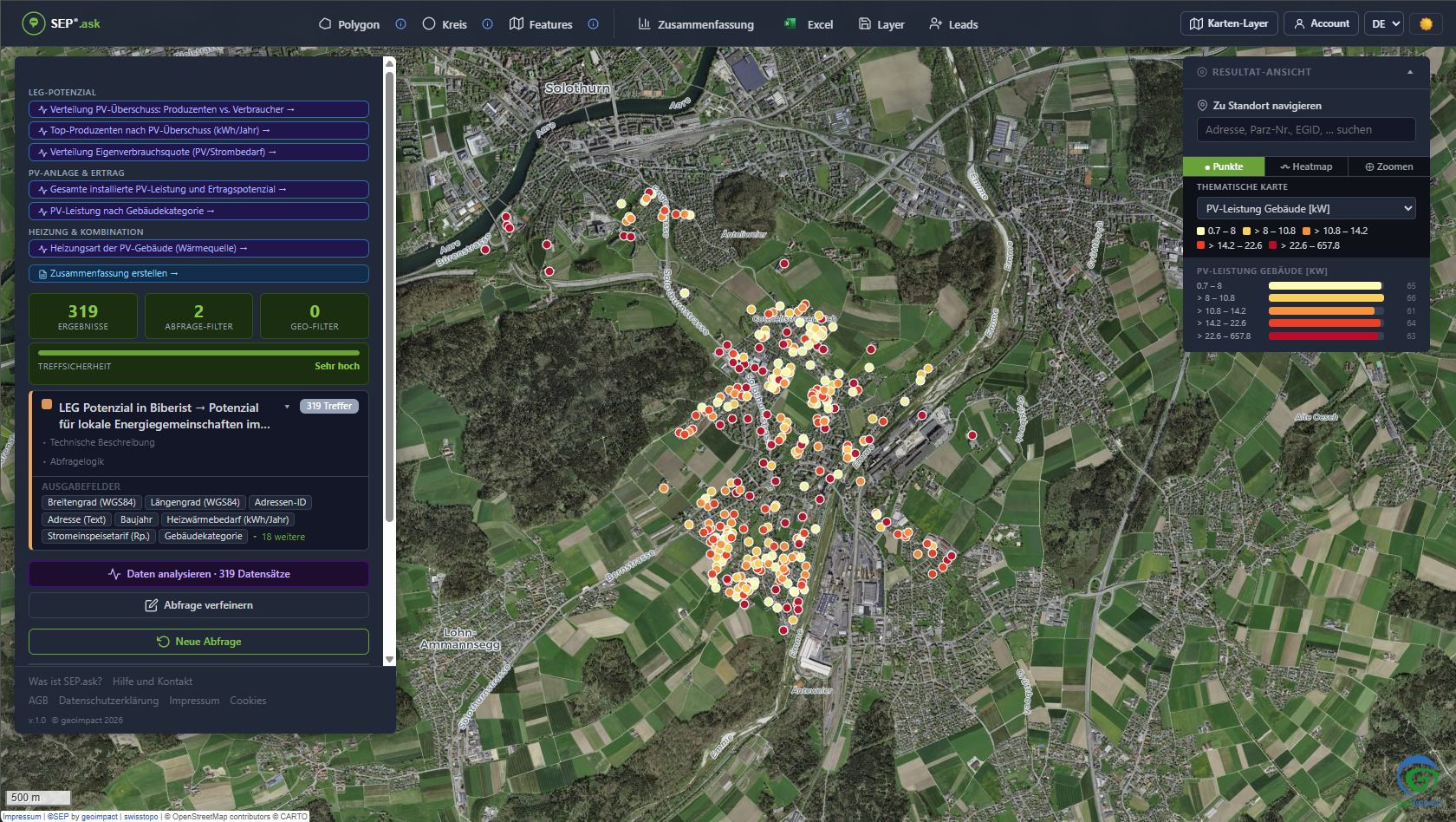This screenshot has height=822, width=1456.
Task: Switch map display to Heatmap
Action: (x=1306, y=166)
